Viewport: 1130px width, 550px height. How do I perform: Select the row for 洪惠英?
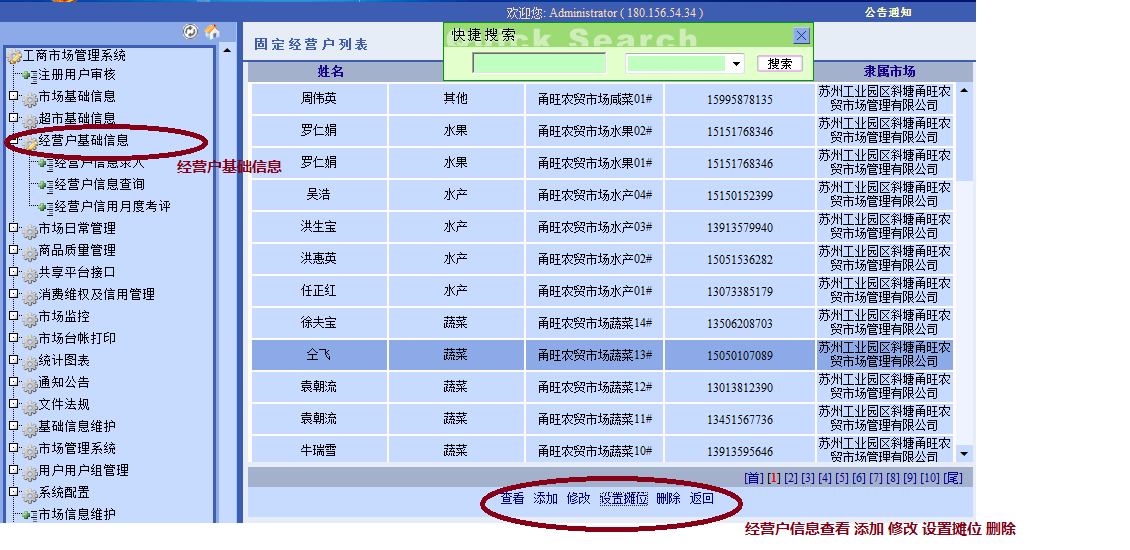point(602,260)
